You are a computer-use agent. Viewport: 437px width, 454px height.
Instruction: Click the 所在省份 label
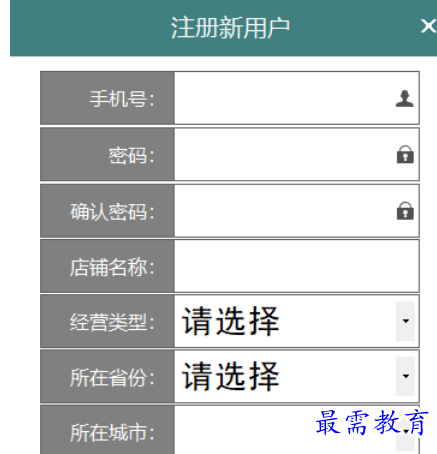click(112, 378)
